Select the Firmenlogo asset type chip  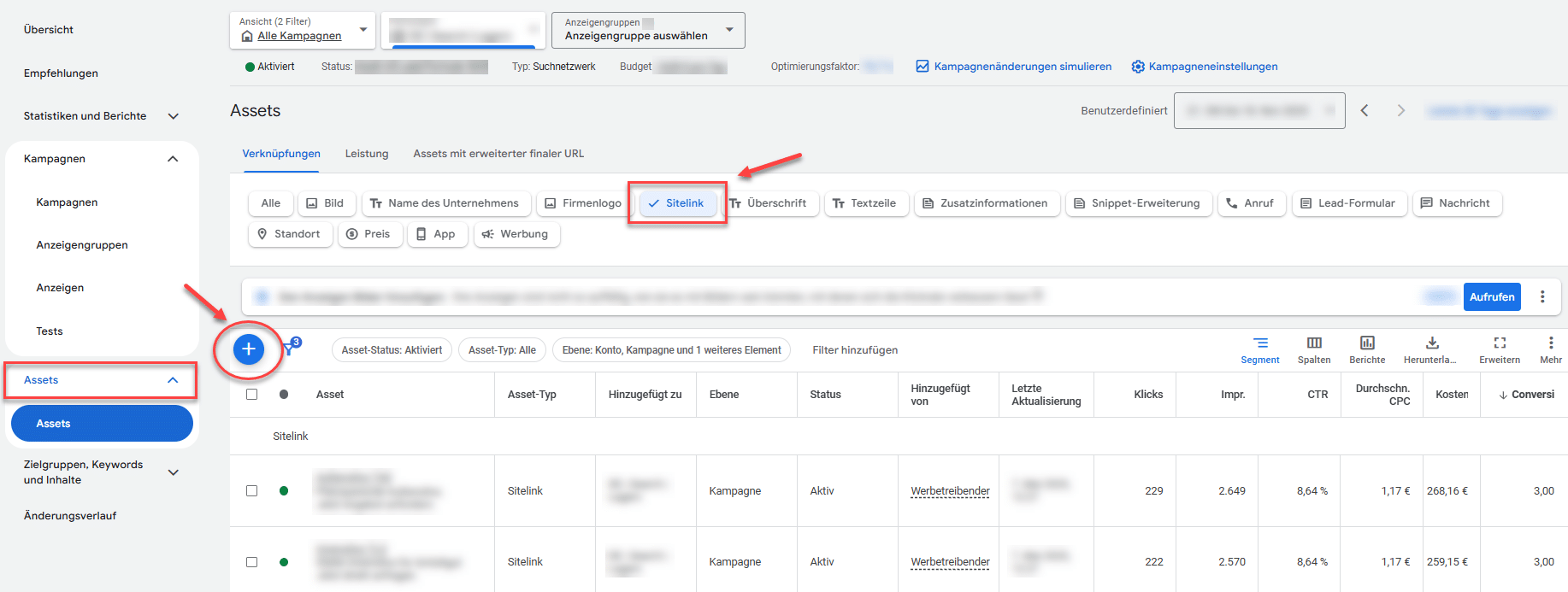click(x=582, y=203)
